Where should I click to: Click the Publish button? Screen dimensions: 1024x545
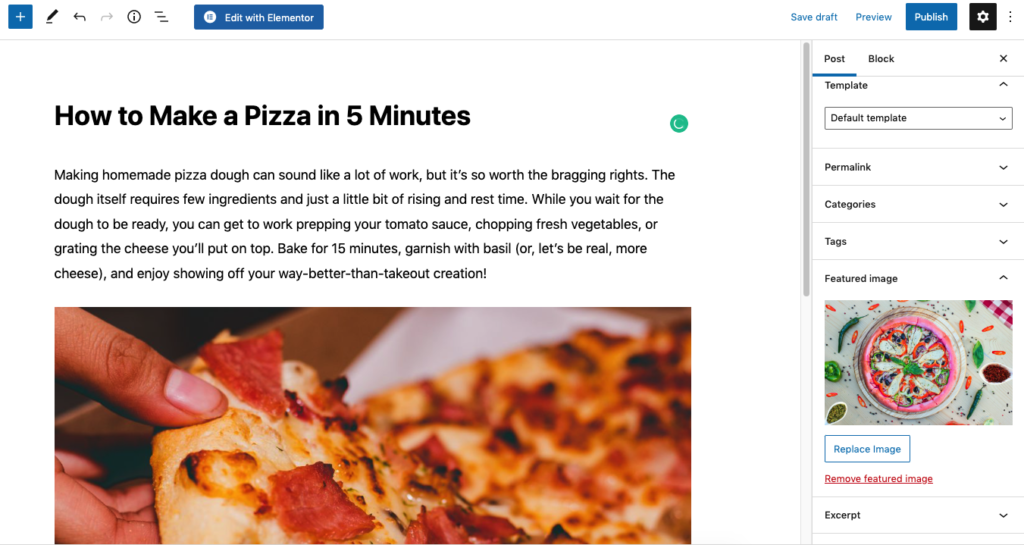pos(931,17)
